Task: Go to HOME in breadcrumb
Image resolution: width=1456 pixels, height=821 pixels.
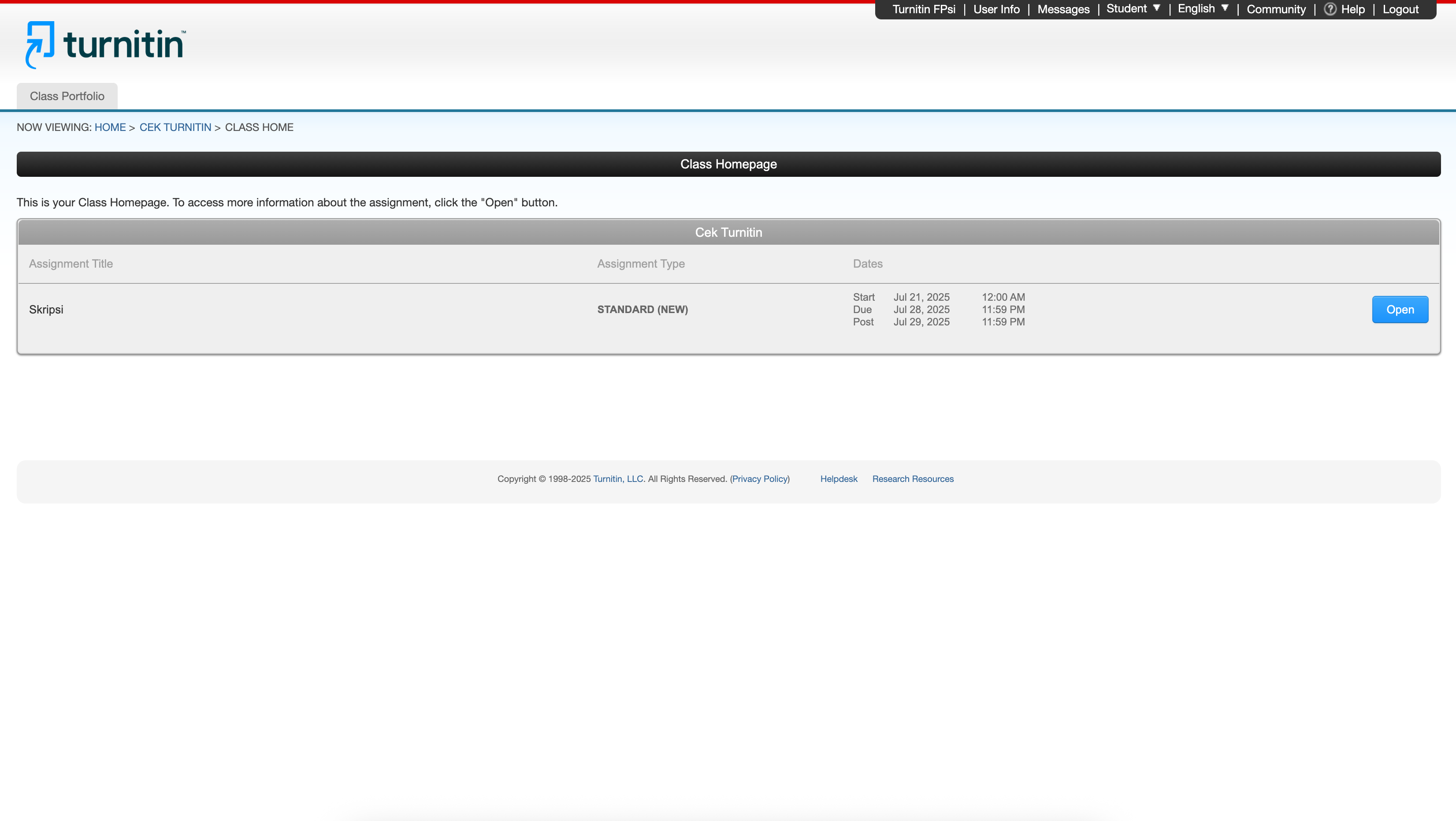Action: point(110,127)
